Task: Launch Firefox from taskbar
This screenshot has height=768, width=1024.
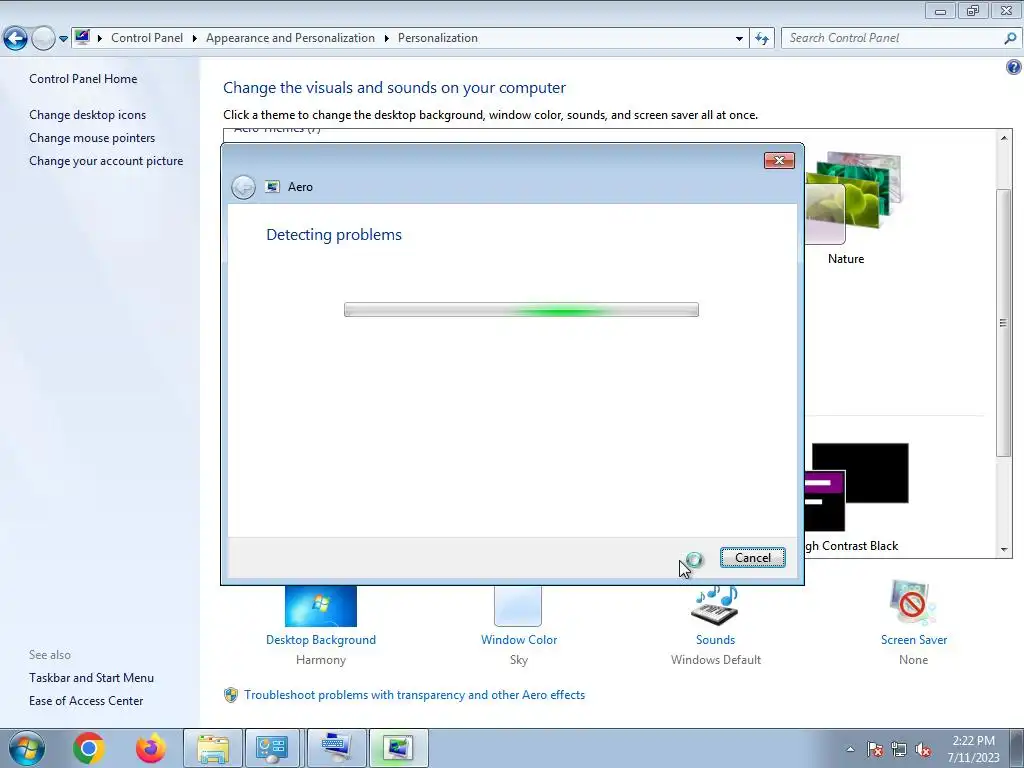Action: 150,748
